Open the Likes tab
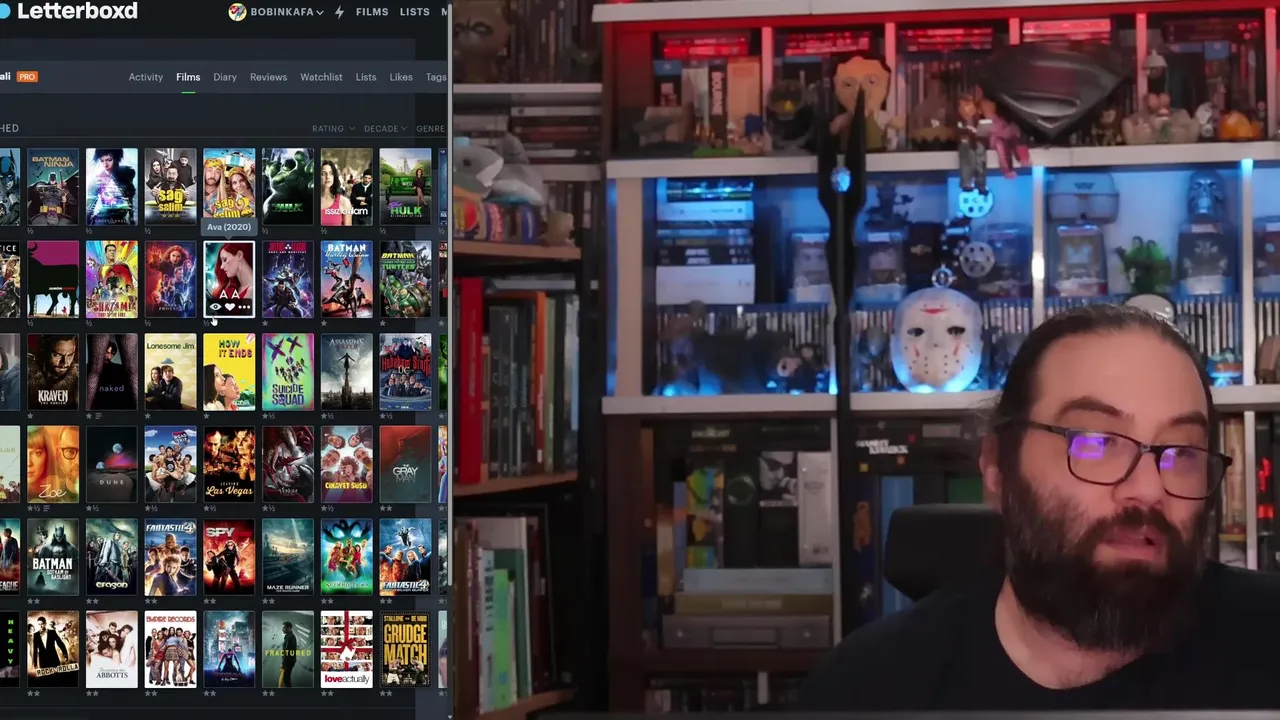This screenshot has width=1280, height=720. tap(401, 77)
